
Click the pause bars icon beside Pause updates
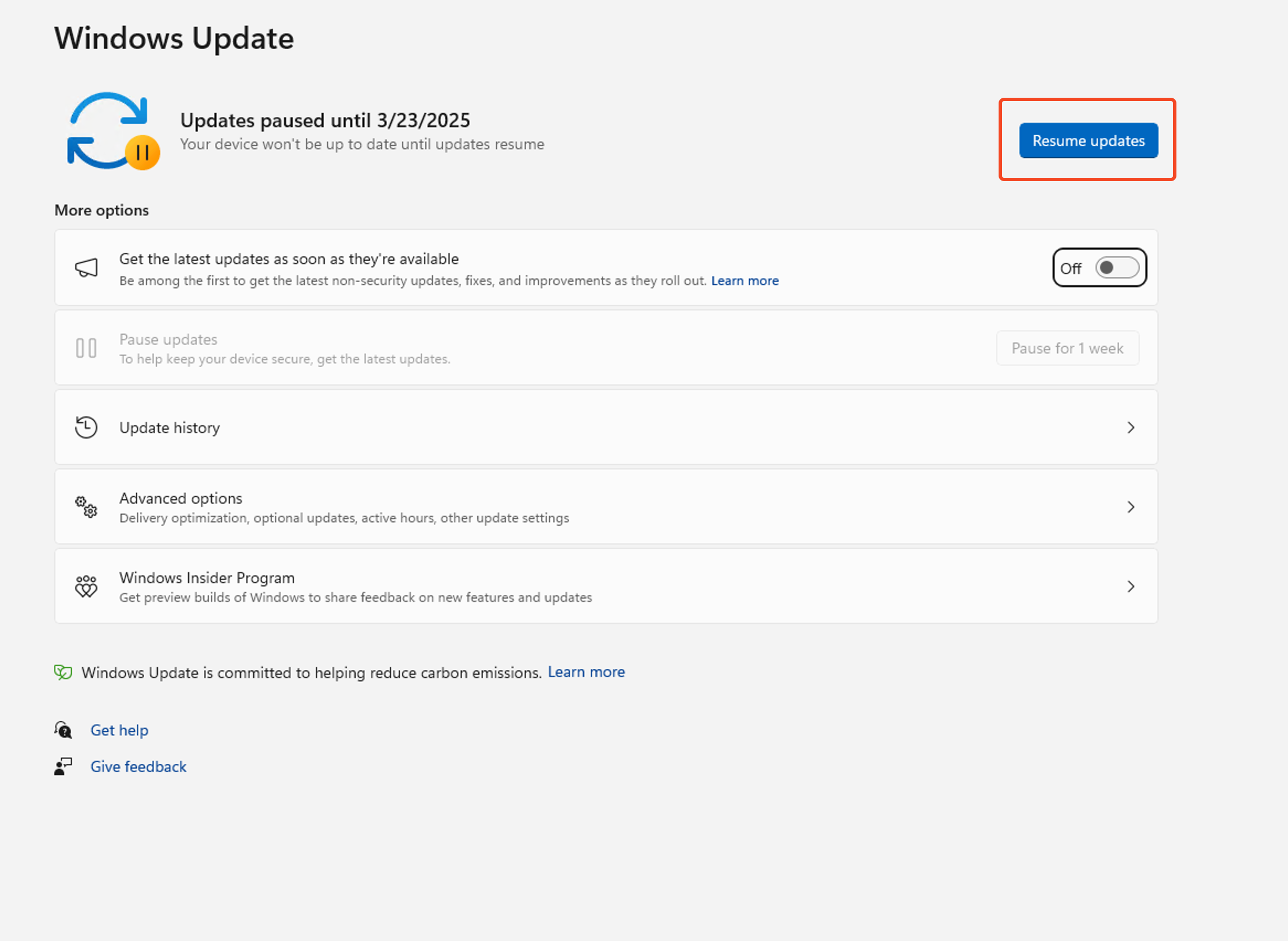click(86, 348)
